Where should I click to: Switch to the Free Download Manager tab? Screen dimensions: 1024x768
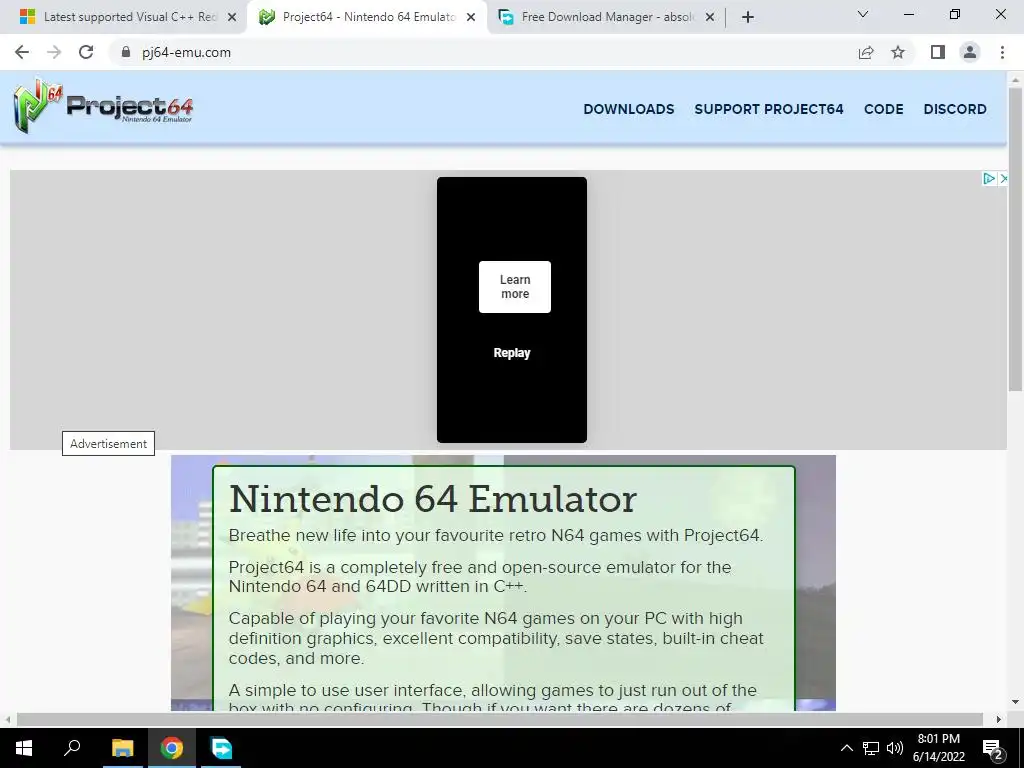607,17
